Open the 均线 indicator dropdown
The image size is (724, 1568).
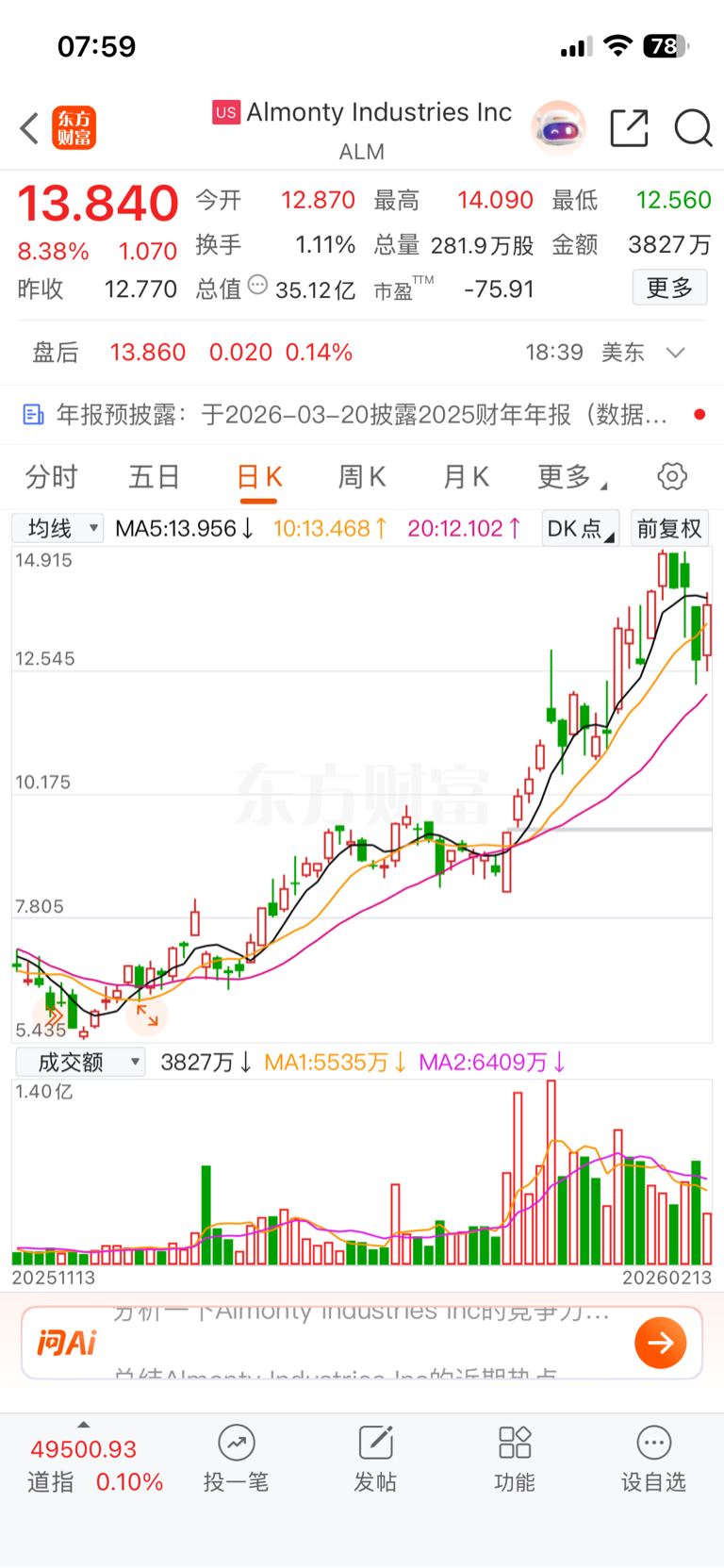[58, 528]
